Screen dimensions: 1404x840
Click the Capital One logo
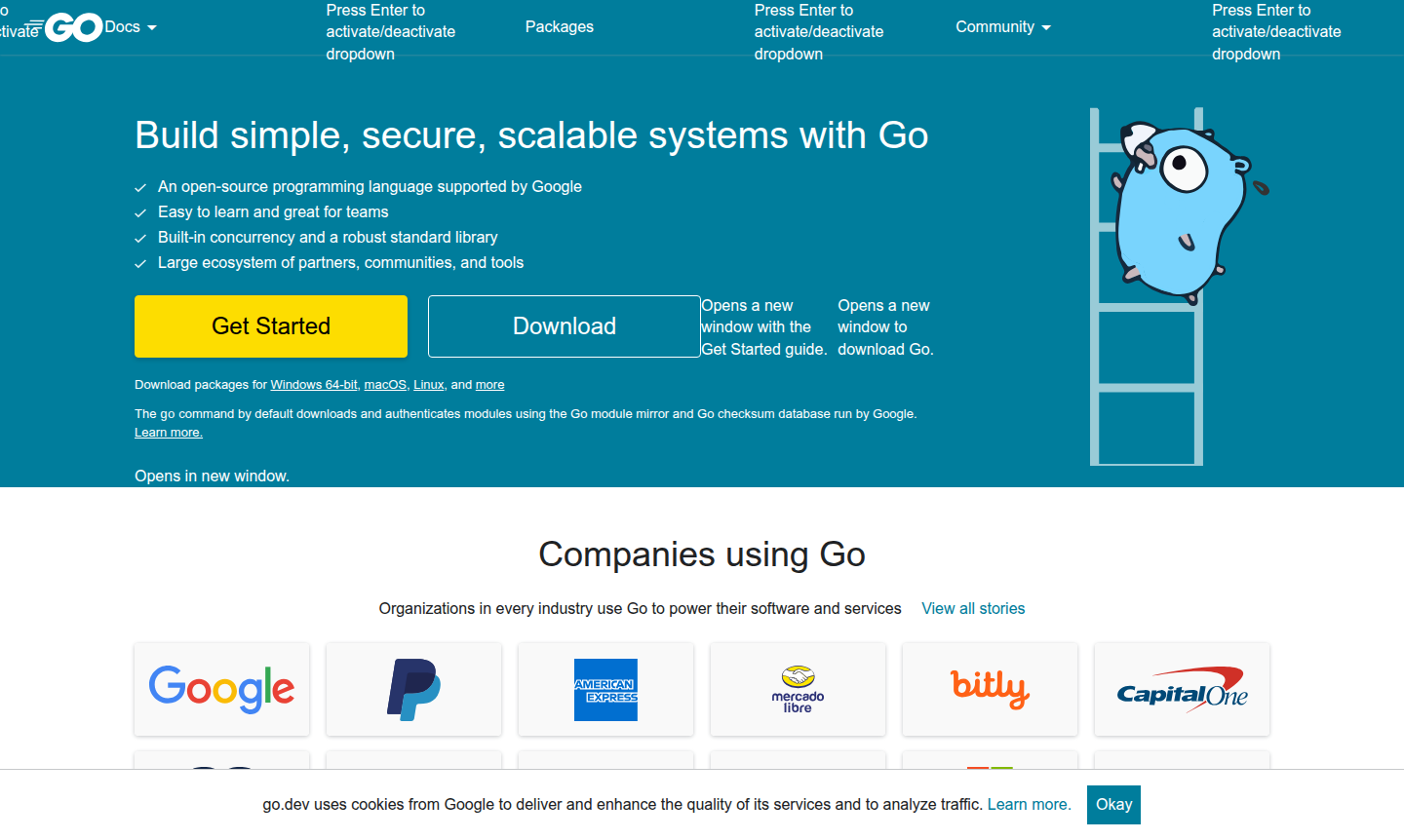click(1182, 689)
